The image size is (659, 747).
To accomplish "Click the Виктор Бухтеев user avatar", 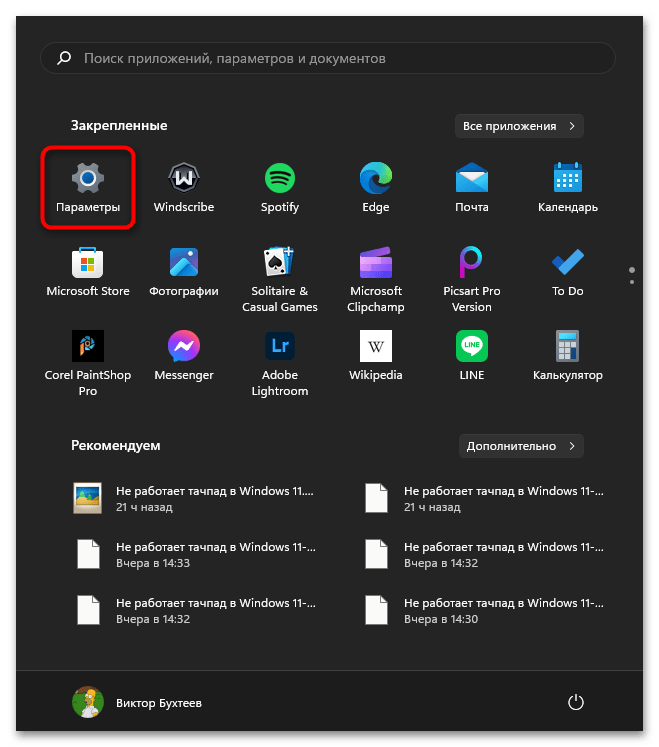I will click(x=88, y=702).
